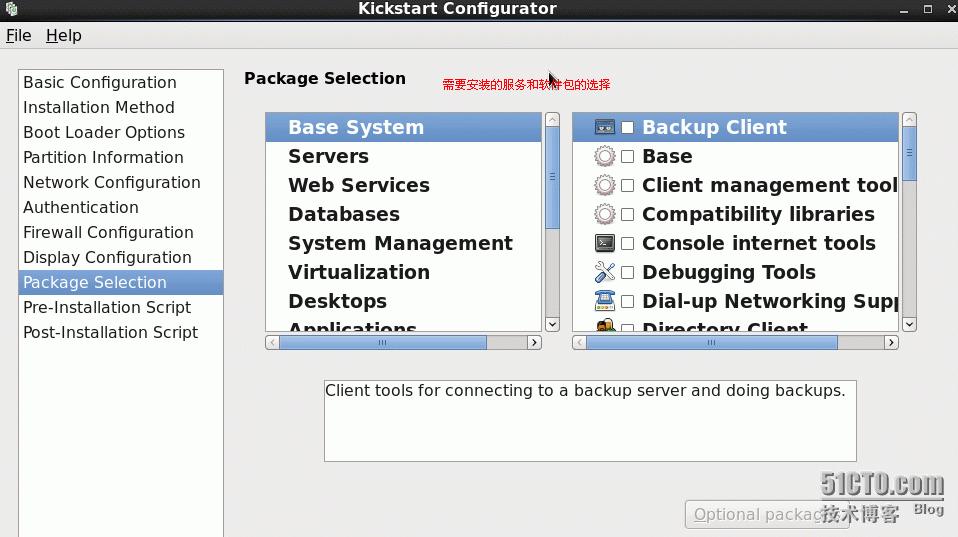
Task: Click left arrow of category list horizontal scrollbar
Action: [x=272, y=343]
